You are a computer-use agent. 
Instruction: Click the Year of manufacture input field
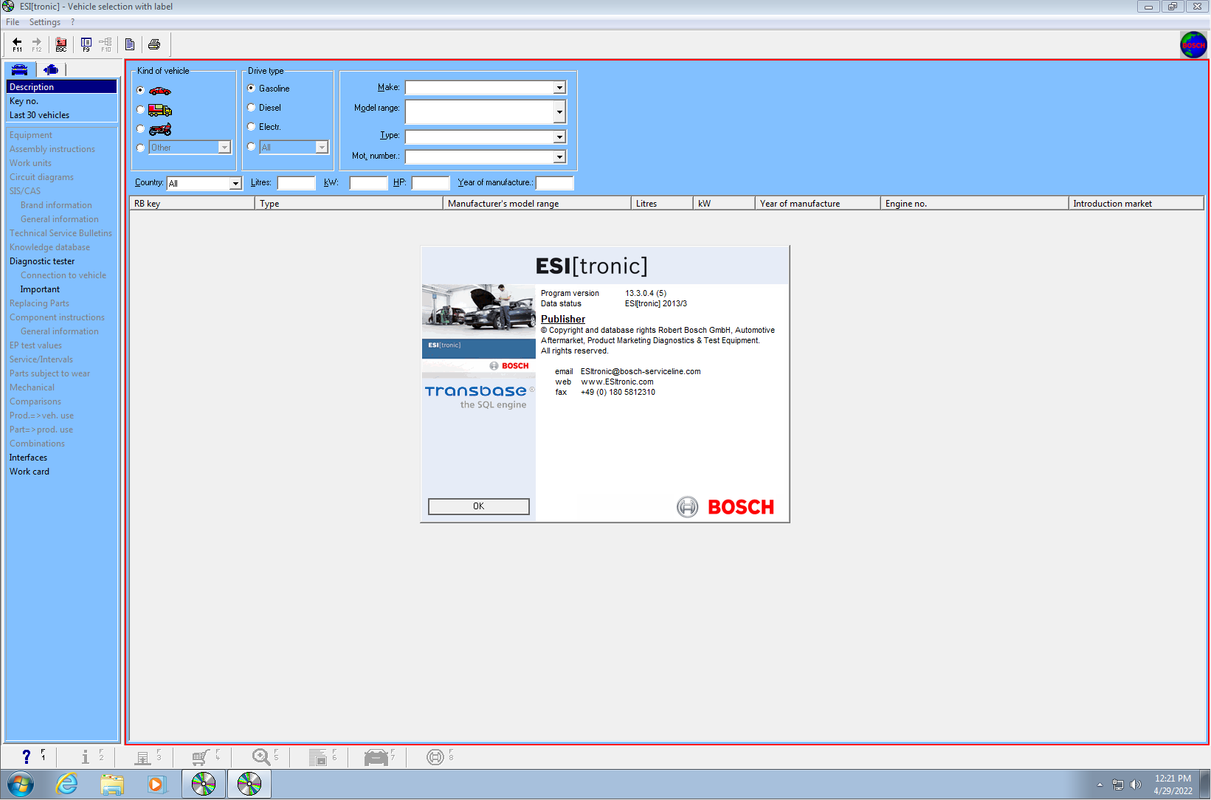coord(555,184)
